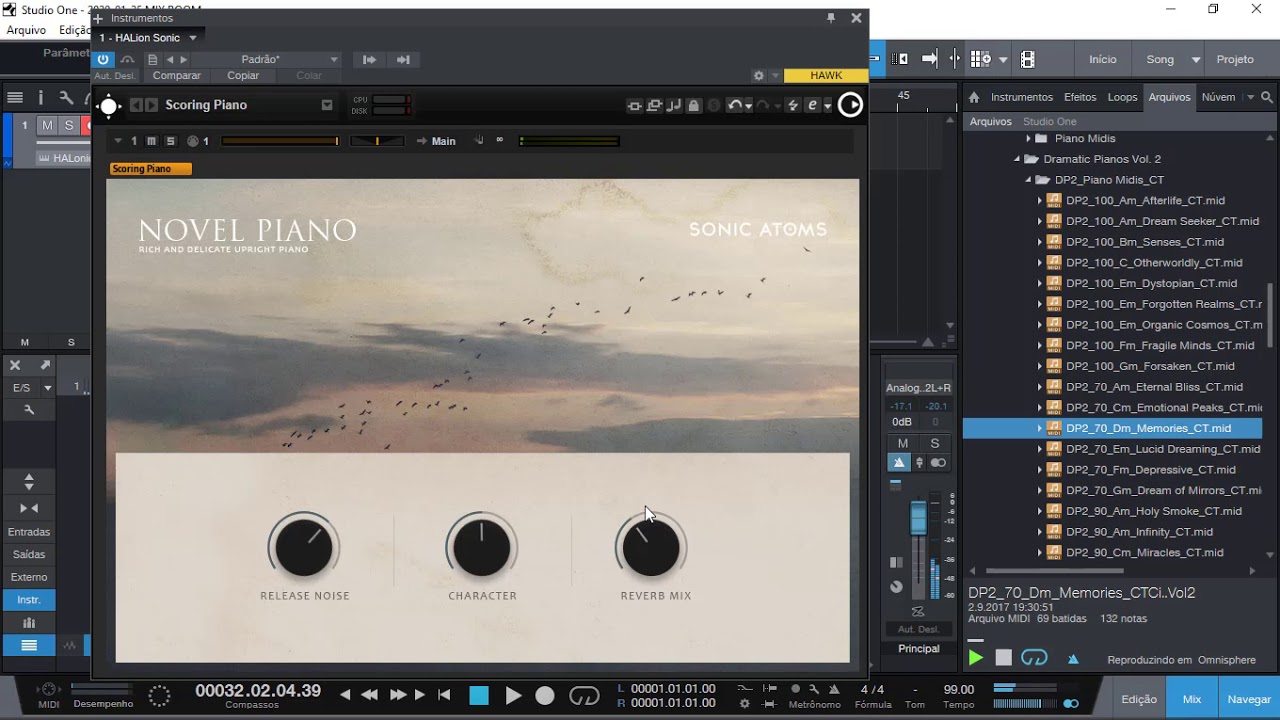Toggle transport loop button
Image resolution: width=1280 pixels, height=720 pixels.
pyautogui.click(x=584, y=695)
